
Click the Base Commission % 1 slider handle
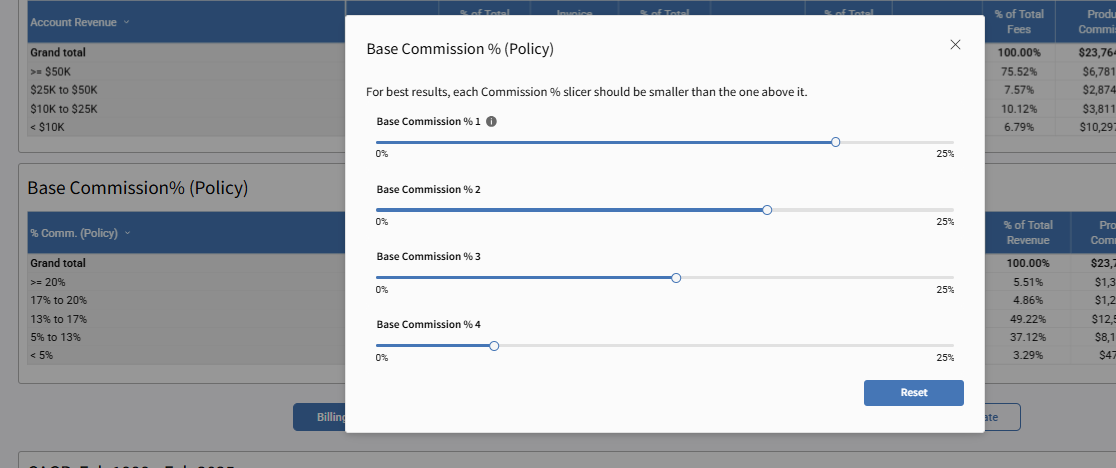point(836,142)
